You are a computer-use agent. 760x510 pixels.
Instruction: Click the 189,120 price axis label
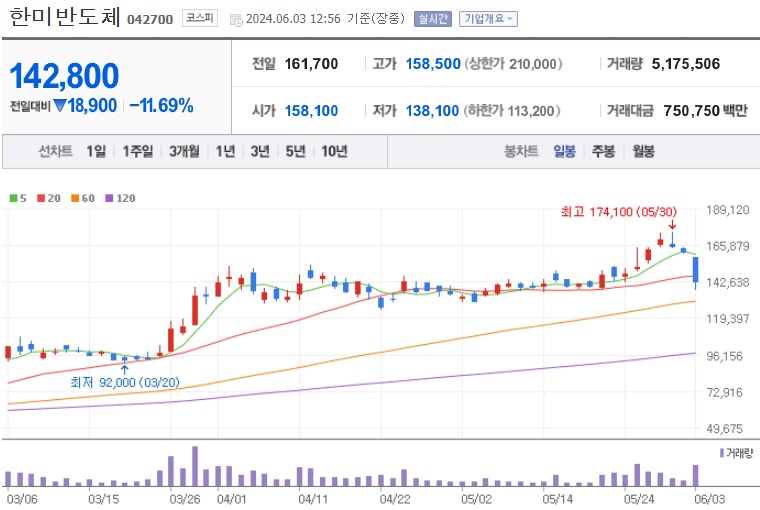click(728, 210)
